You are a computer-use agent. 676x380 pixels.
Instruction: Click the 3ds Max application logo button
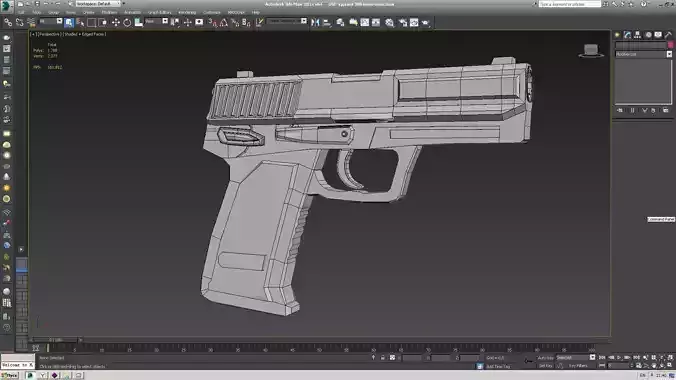[6, 5]
